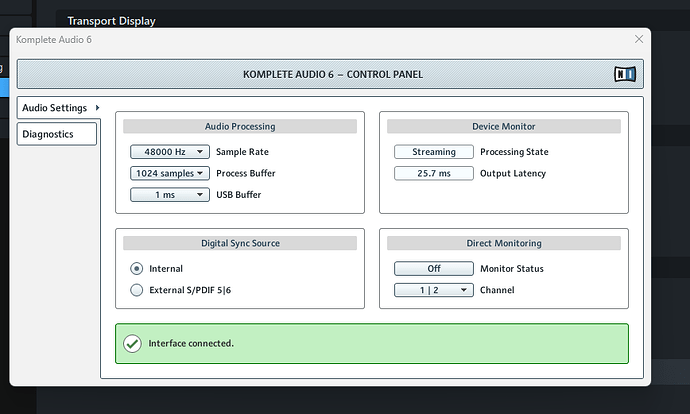The image size is (690, 414).
Task: Toggle the Monitor Status Off button
Action: (x=434, y=268)
